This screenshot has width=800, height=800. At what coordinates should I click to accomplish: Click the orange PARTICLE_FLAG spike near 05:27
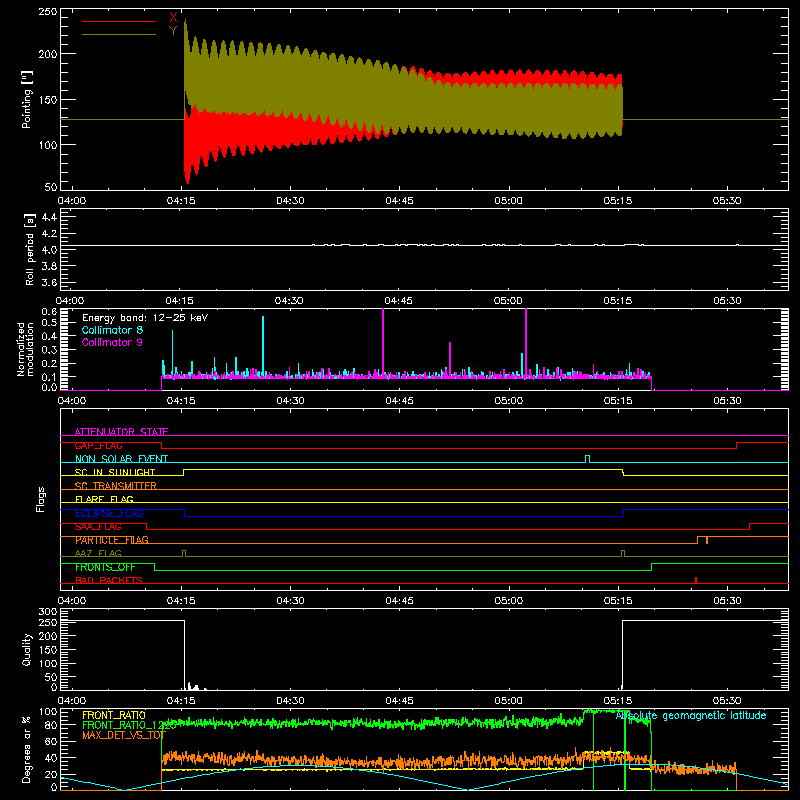pos(707,540)
